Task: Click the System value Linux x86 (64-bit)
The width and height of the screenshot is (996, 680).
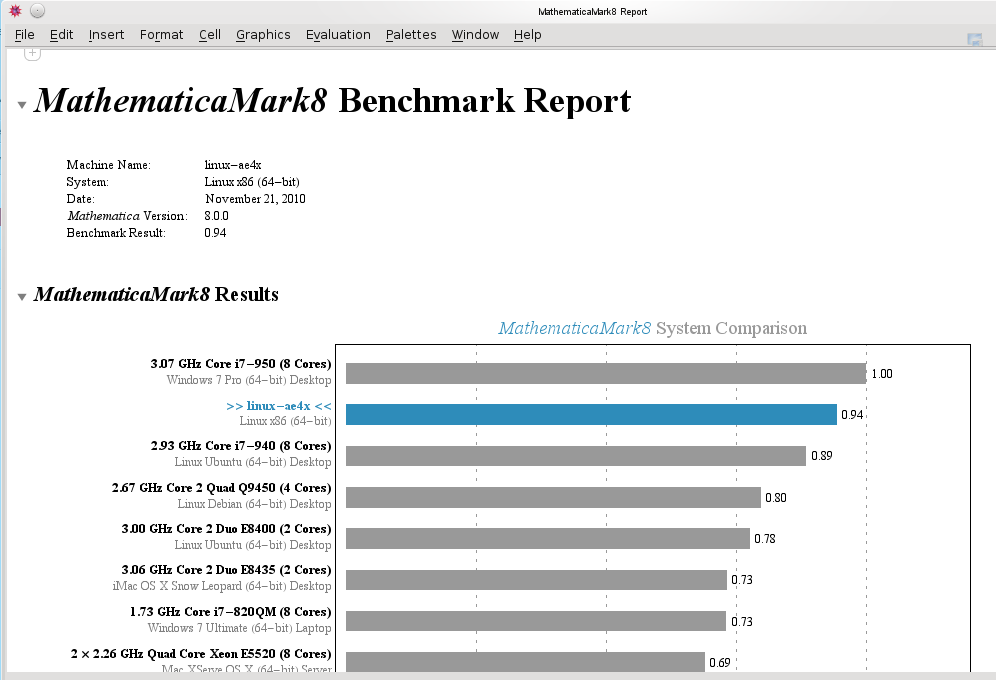Action: tap(252, 182)
